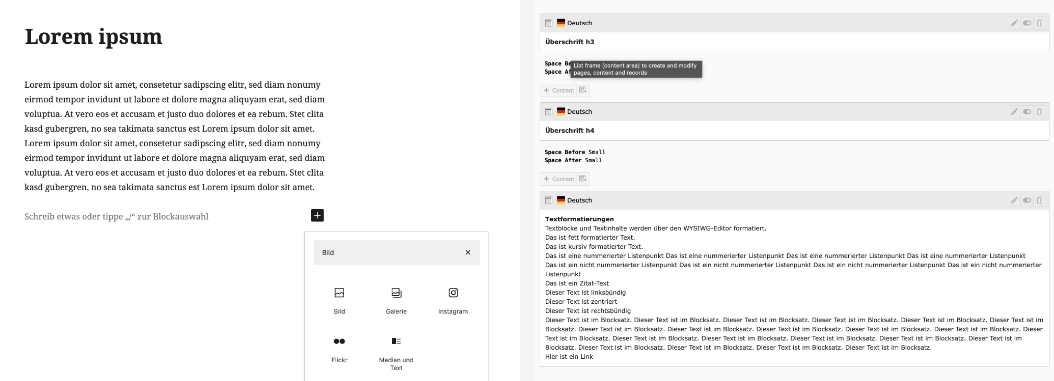The image size is (1054, 381).
Task: Add a block with the black plus button
Action: [x=317, y=215]
